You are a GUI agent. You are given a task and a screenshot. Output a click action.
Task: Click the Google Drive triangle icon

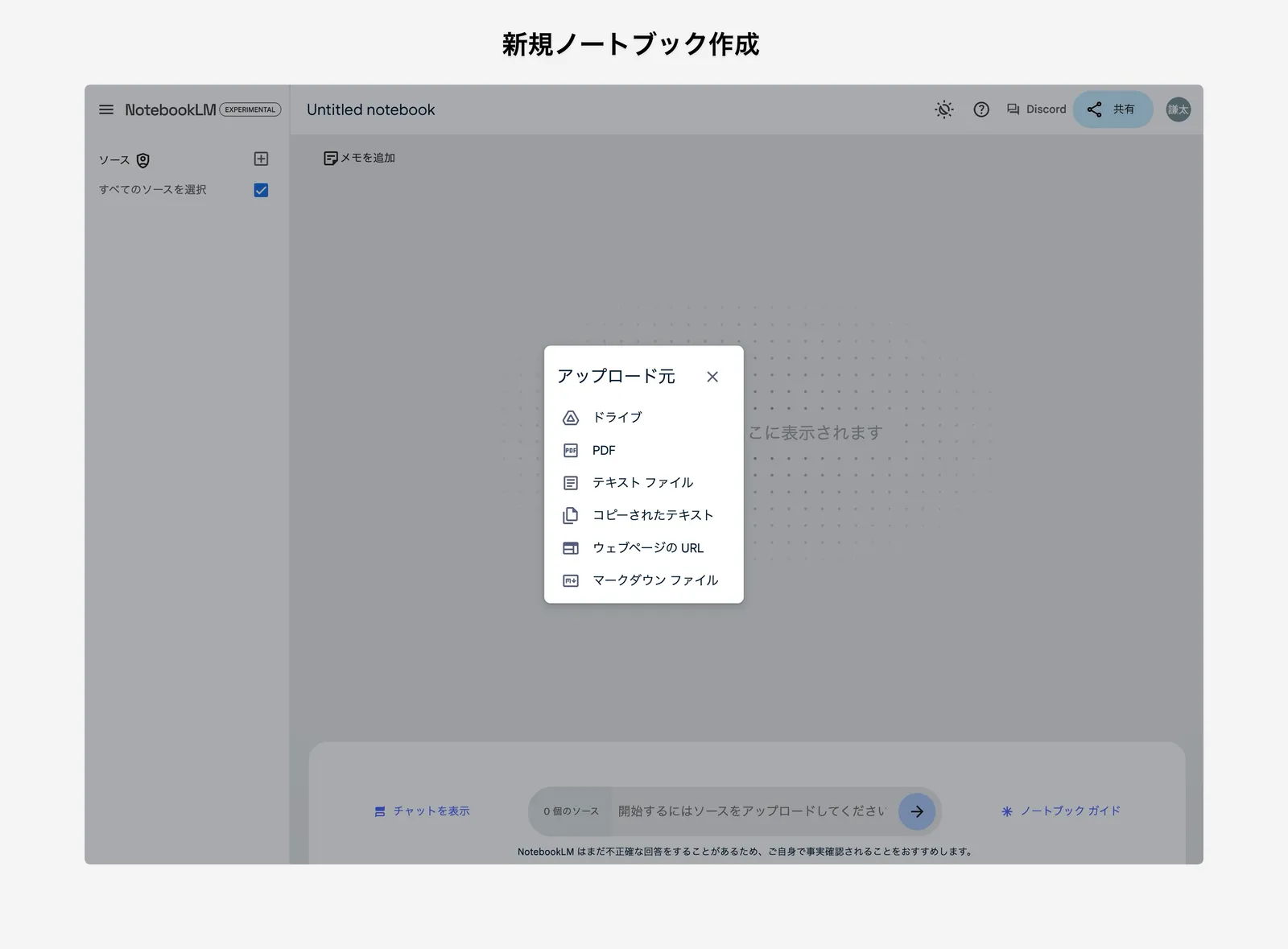(x=571, y=418)
